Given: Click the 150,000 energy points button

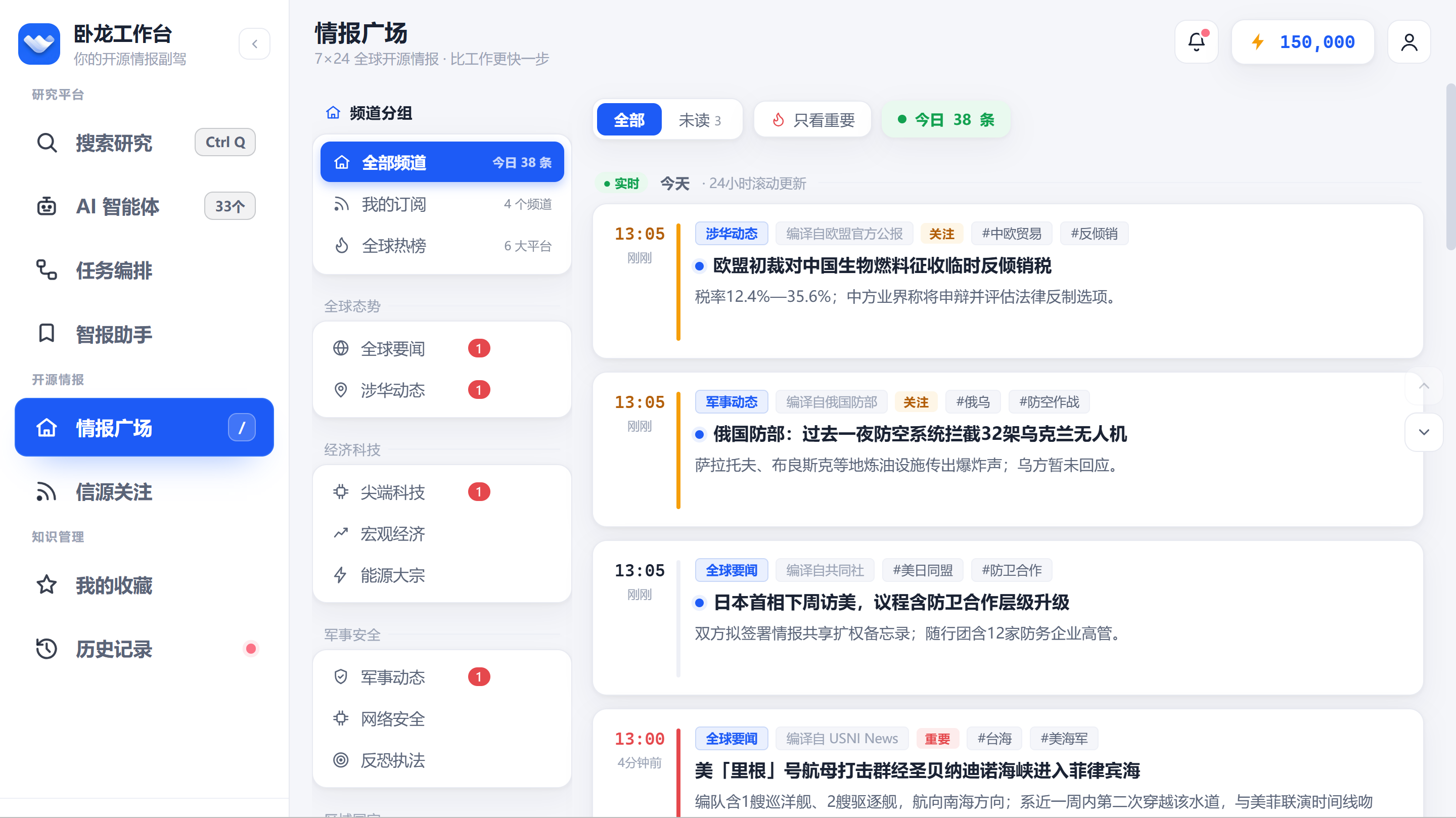Looking at the screenshot, I should (x=1302, y=42).
